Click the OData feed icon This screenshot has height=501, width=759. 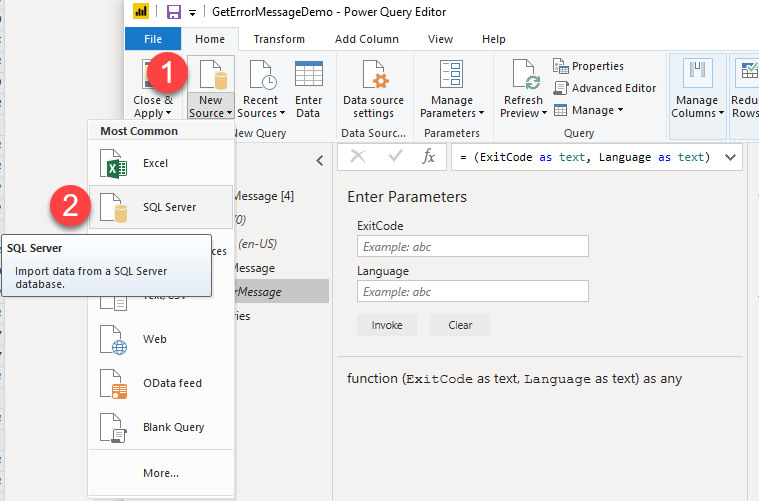[x=113, y=384]
